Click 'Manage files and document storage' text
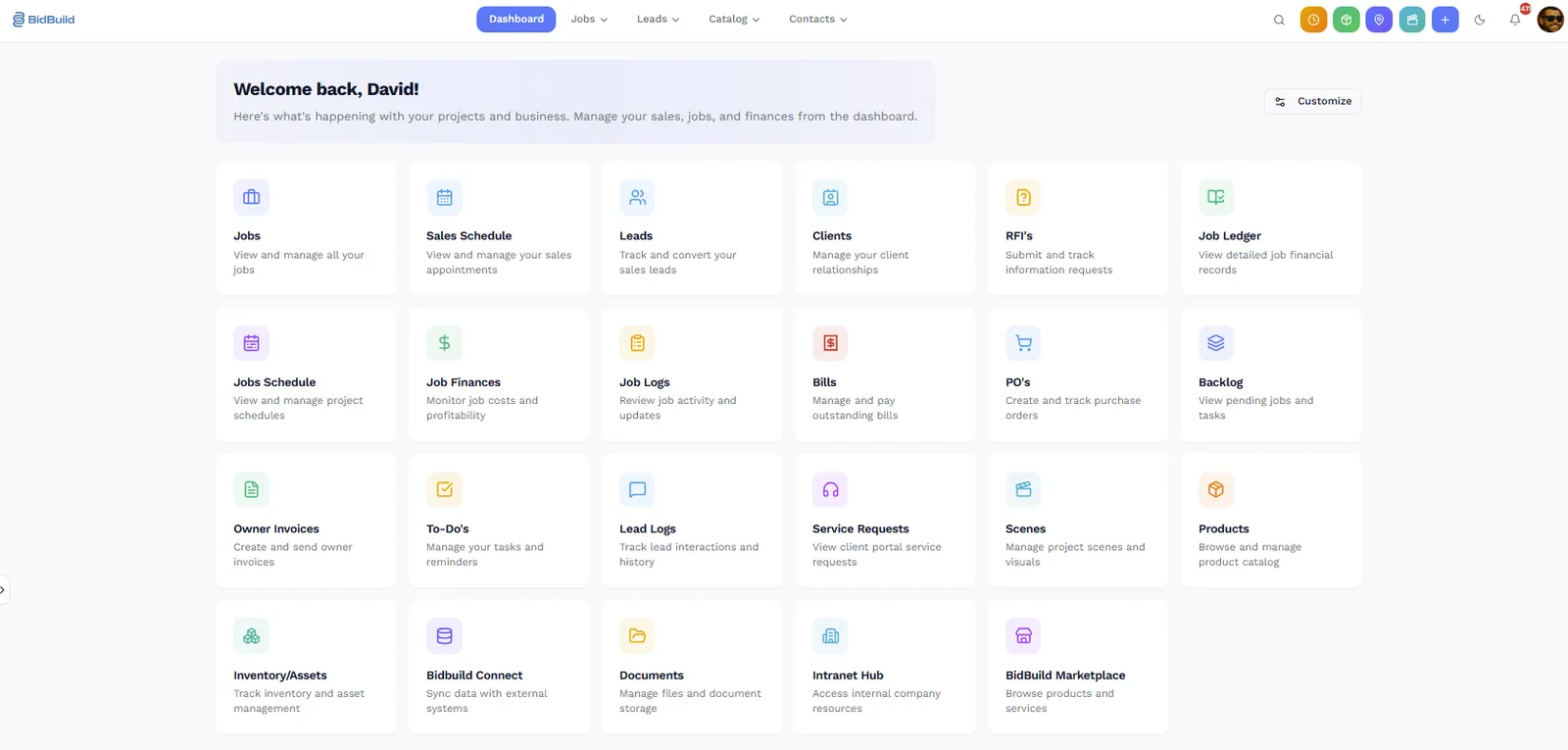This screenshot has width=1568, height=750. 690,701
